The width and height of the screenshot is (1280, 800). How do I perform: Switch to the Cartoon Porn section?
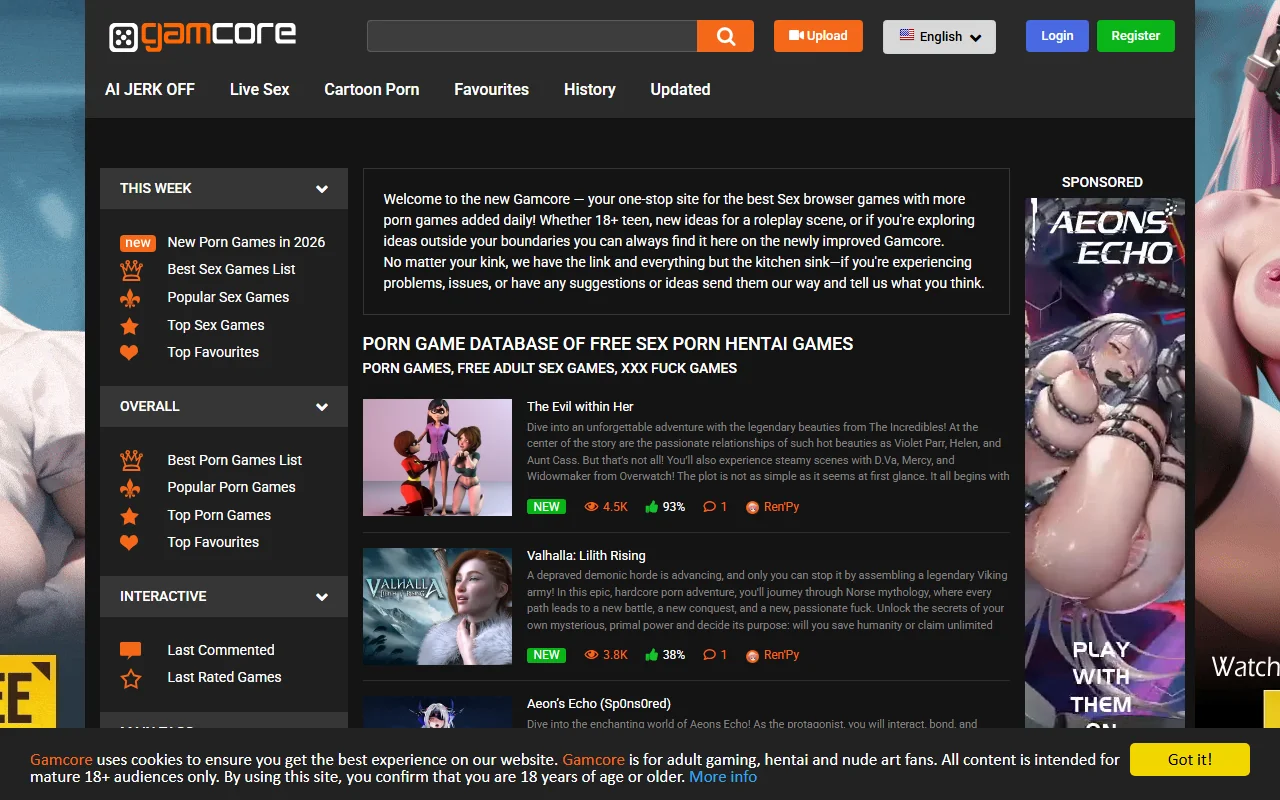[x=371, y=89]
